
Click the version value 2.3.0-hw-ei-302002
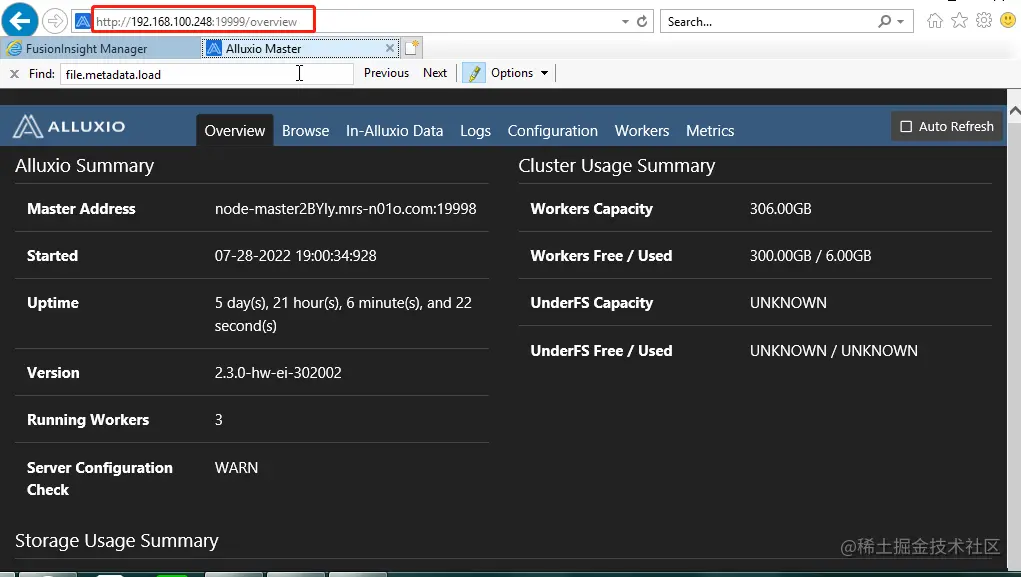pyautogui.click(x=278, y=373)
